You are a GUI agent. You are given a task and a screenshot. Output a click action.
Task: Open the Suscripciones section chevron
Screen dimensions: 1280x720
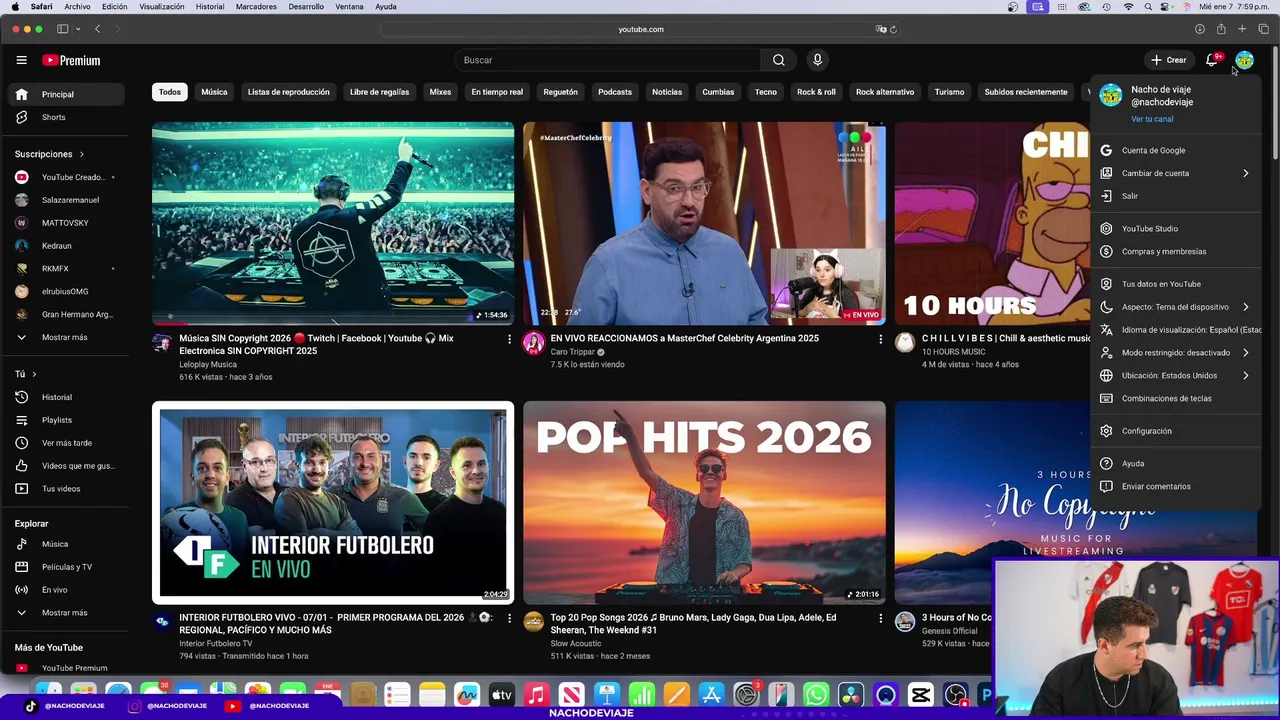pyautogui.click(x=81, y=154)
